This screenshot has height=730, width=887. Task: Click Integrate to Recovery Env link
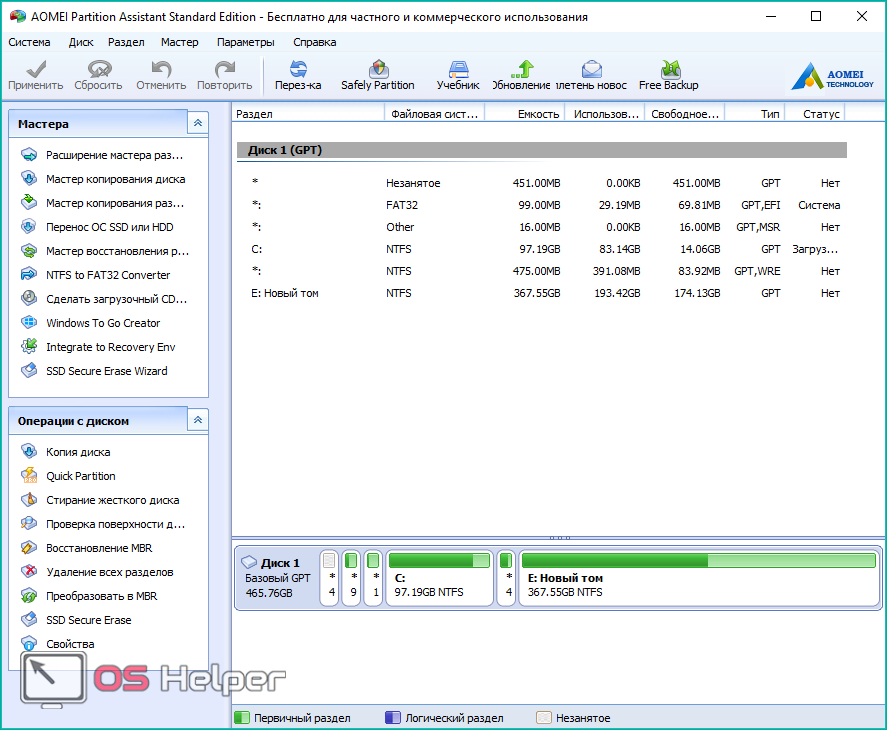[x=110, y=347]
